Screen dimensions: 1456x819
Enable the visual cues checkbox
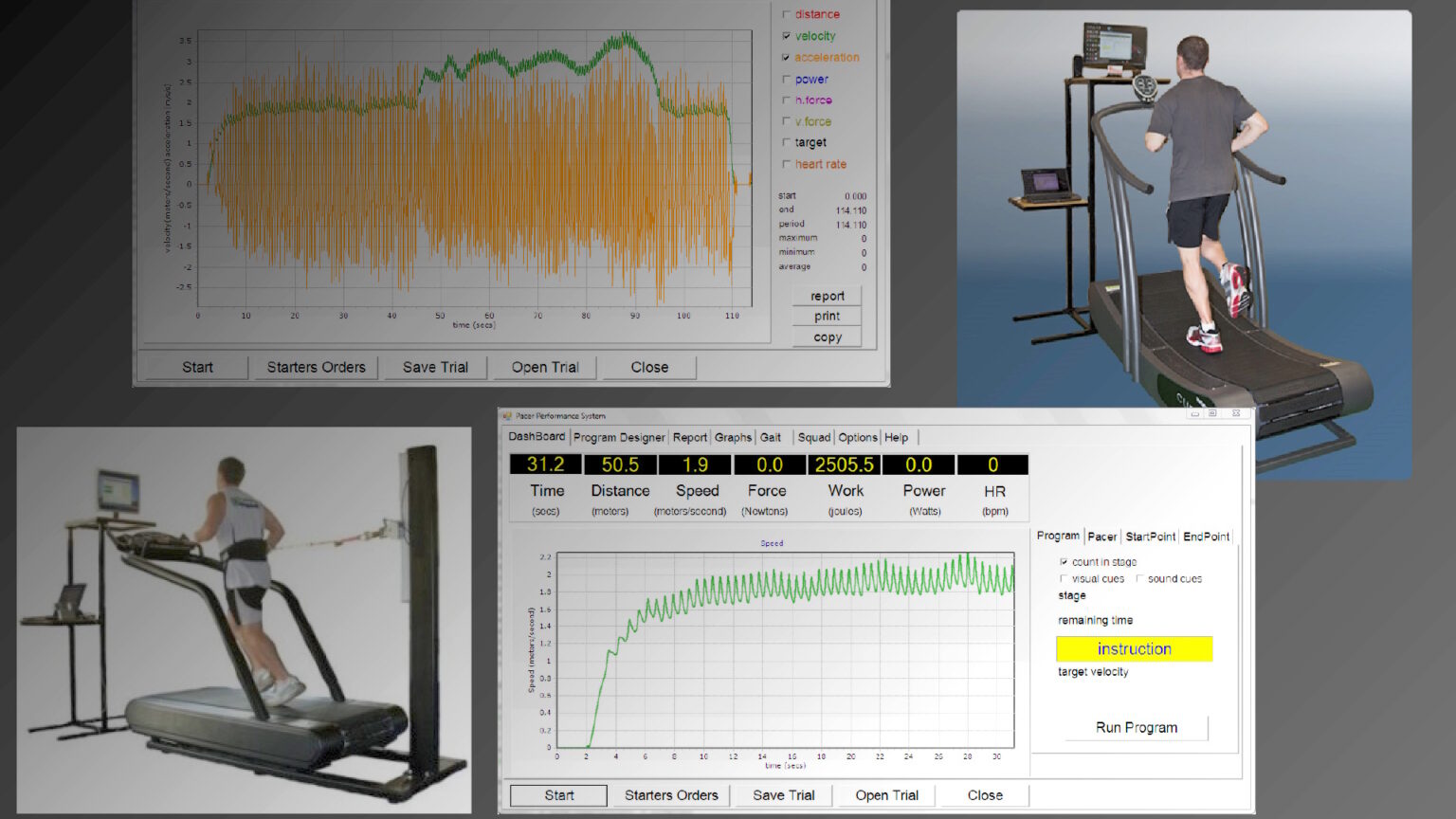[1064, 578]
